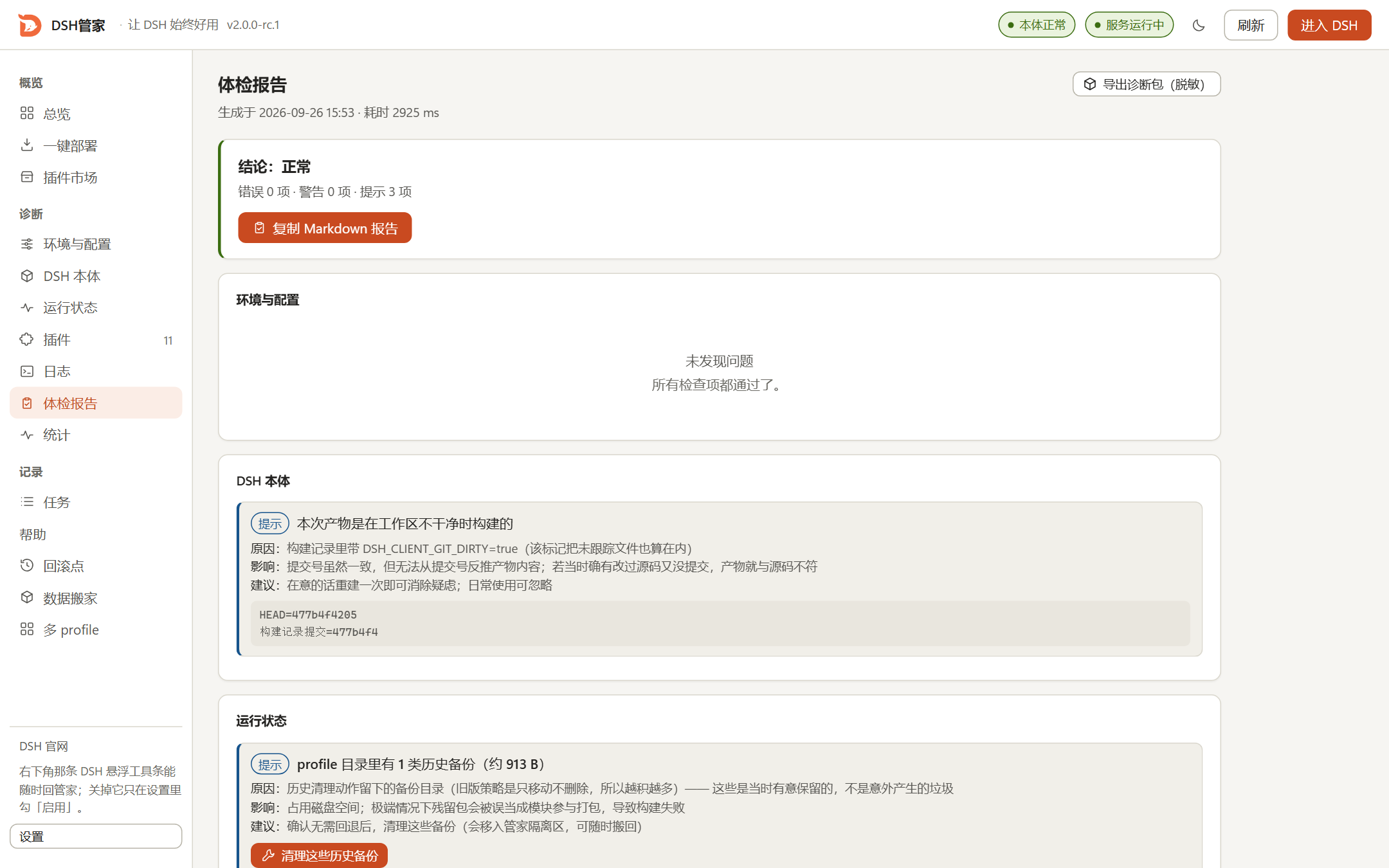Go to 插件市场 page

(96, 177)
